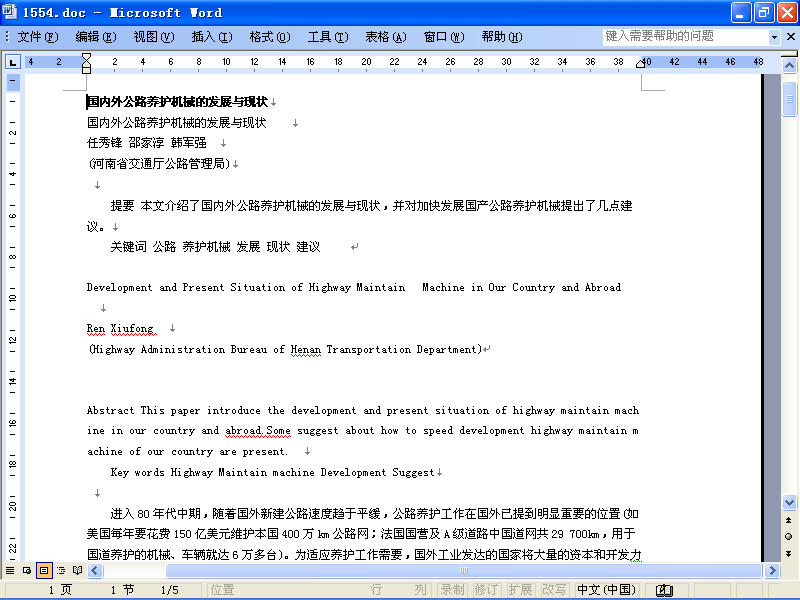Viewport: 800px width, 600px height.
Task: Toggle 改写 overtype mode in status bar
Action: [x=554, y=590]
